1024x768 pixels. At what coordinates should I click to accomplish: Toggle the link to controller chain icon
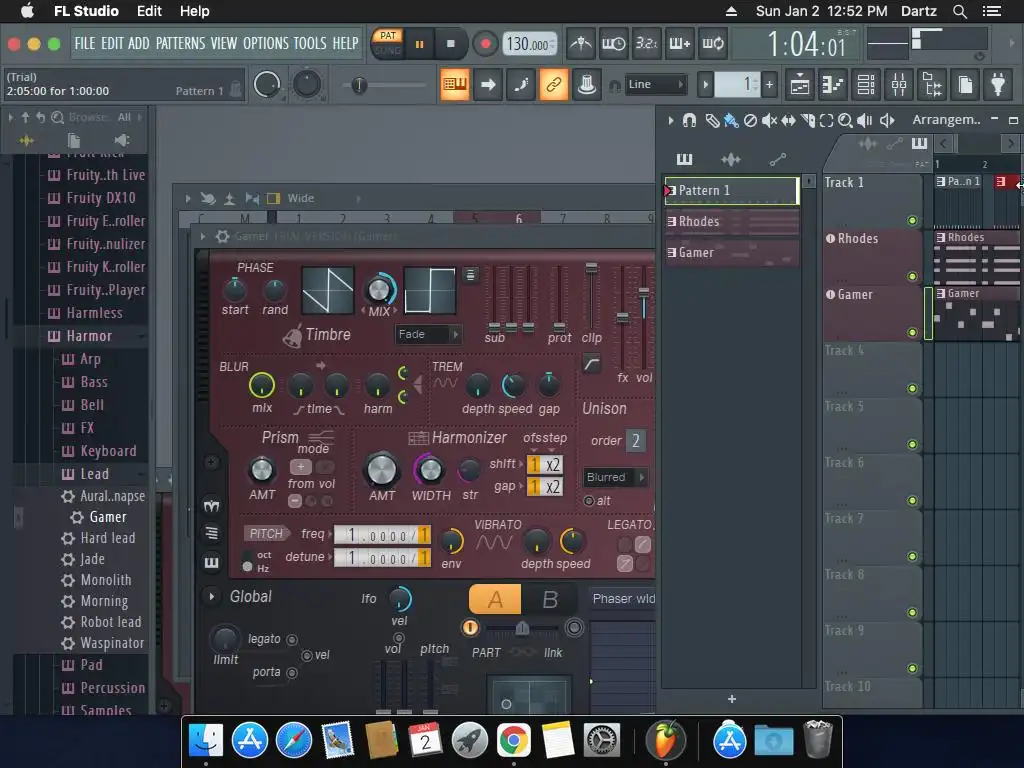(553, 84)
